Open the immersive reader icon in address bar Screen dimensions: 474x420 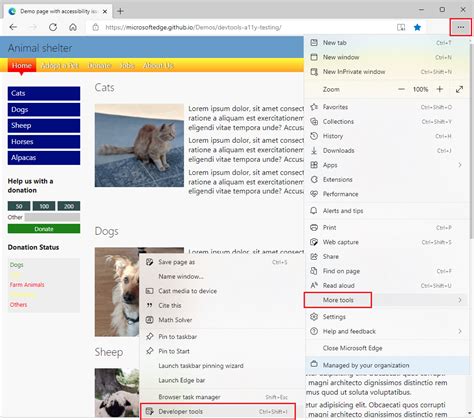[401, 27]
